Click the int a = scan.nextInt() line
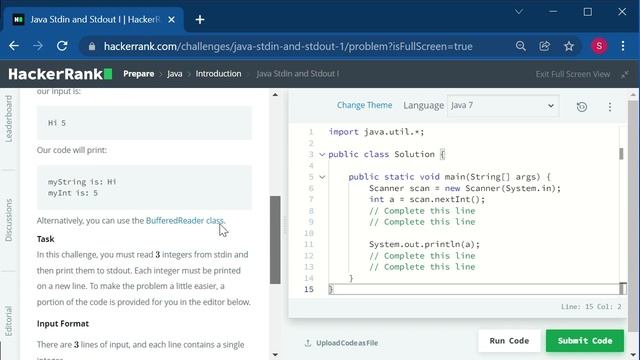Viewport: 640px width, 360px height. pos(427,199)
